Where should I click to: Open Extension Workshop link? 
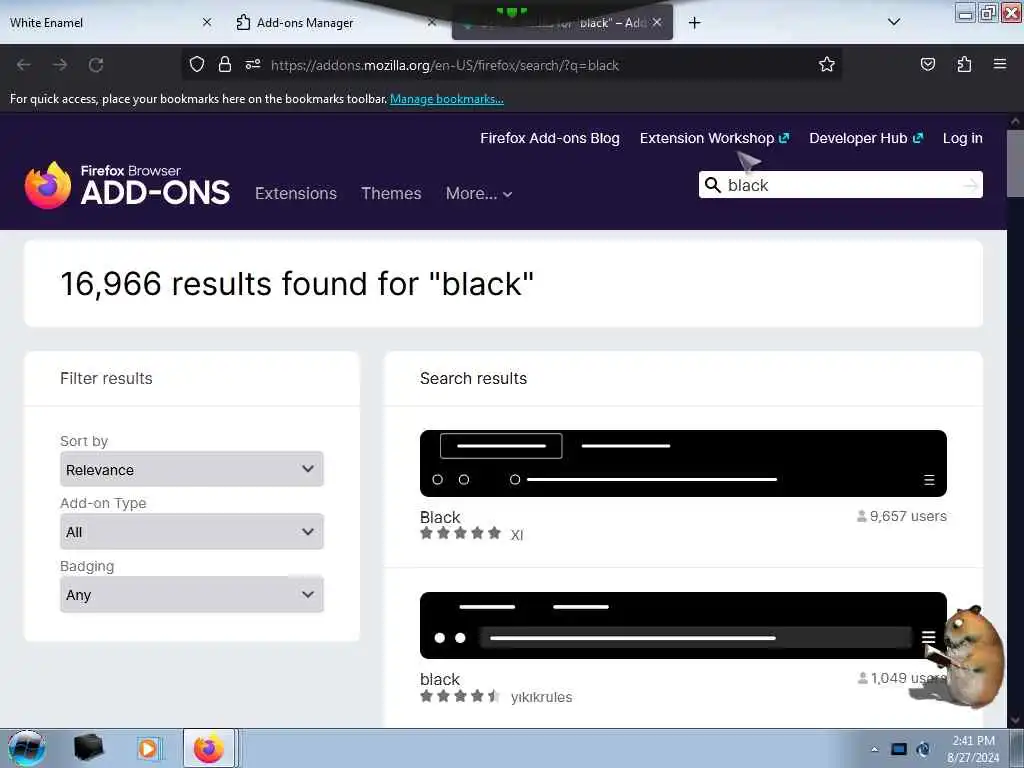point(714,138)
